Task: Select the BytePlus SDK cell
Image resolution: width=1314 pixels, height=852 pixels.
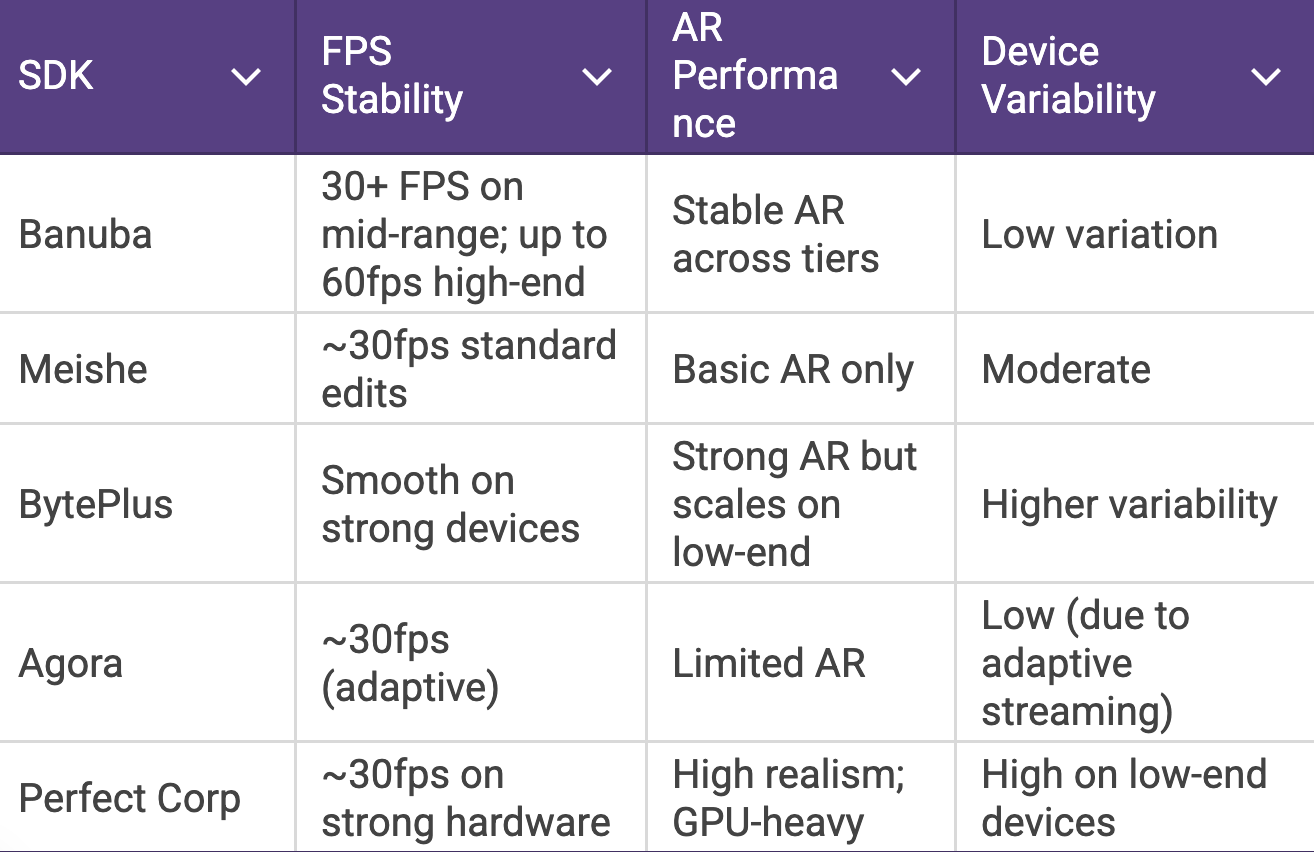Action: point(96,504)
